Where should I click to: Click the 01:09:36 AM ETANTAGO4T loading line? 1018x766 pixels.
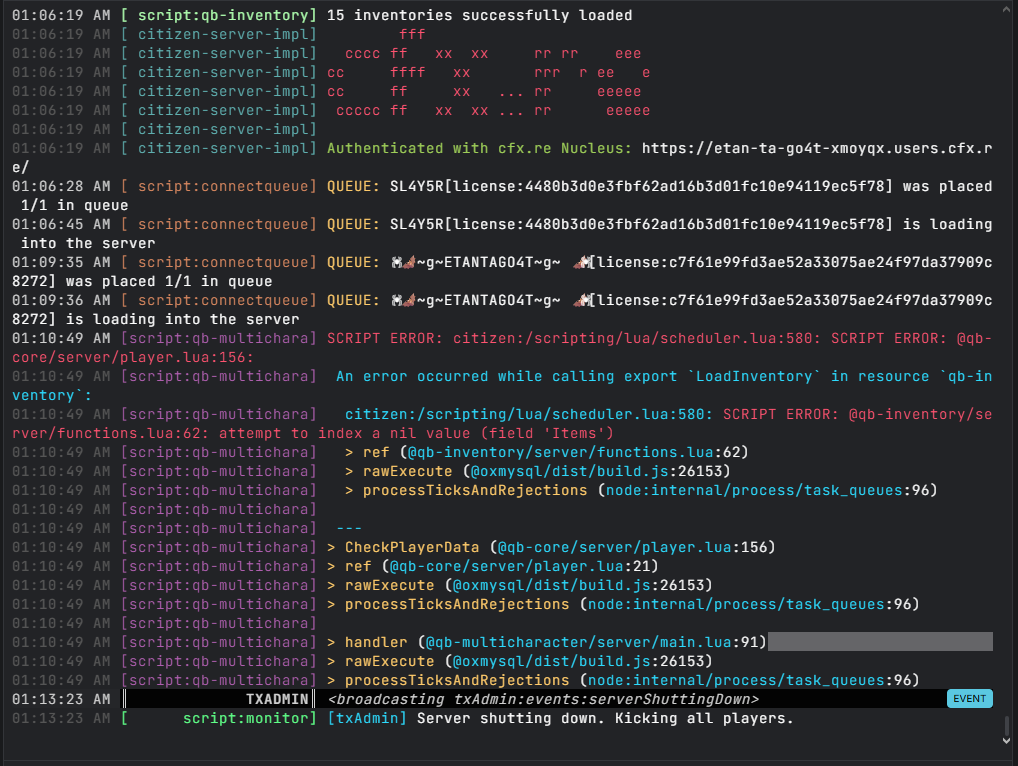(x=502, y=310)
